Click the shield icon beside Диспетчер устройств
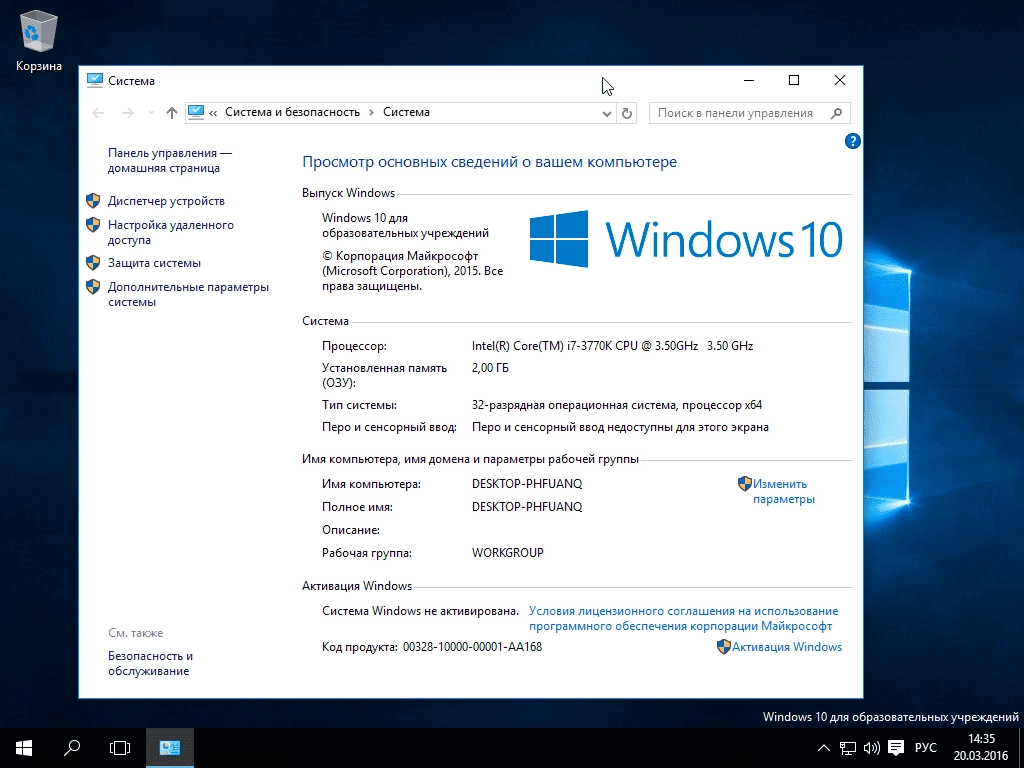 (x=93, y=200)
